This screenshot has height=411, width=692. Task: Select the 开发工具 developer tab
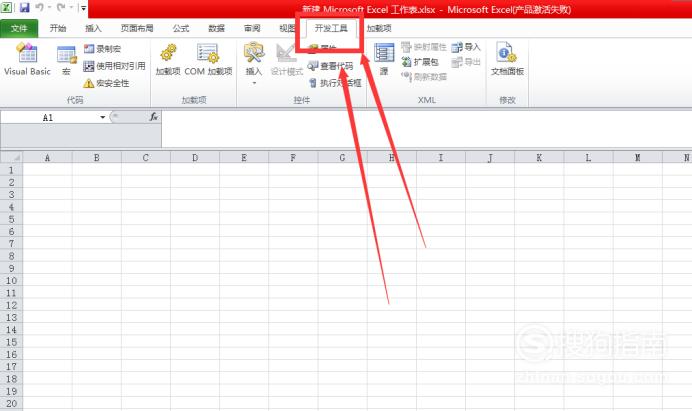pyautogui.click(x=331, y=28)
